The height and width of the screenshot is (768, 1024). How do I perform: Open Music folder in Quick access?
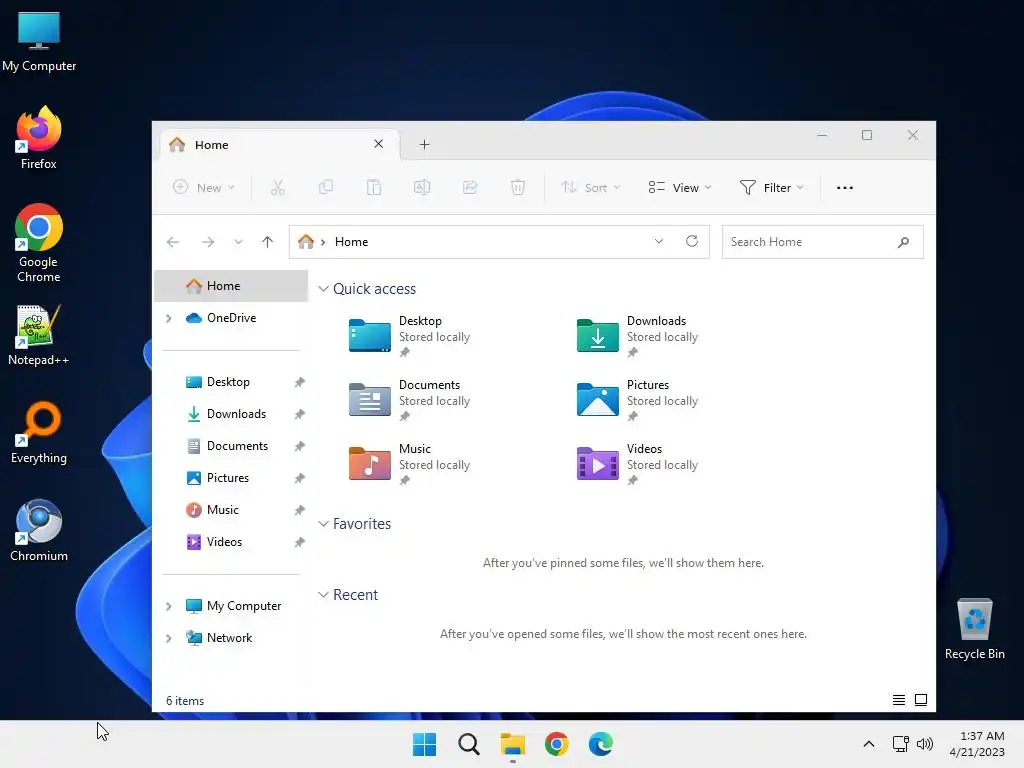pos(411,464)
